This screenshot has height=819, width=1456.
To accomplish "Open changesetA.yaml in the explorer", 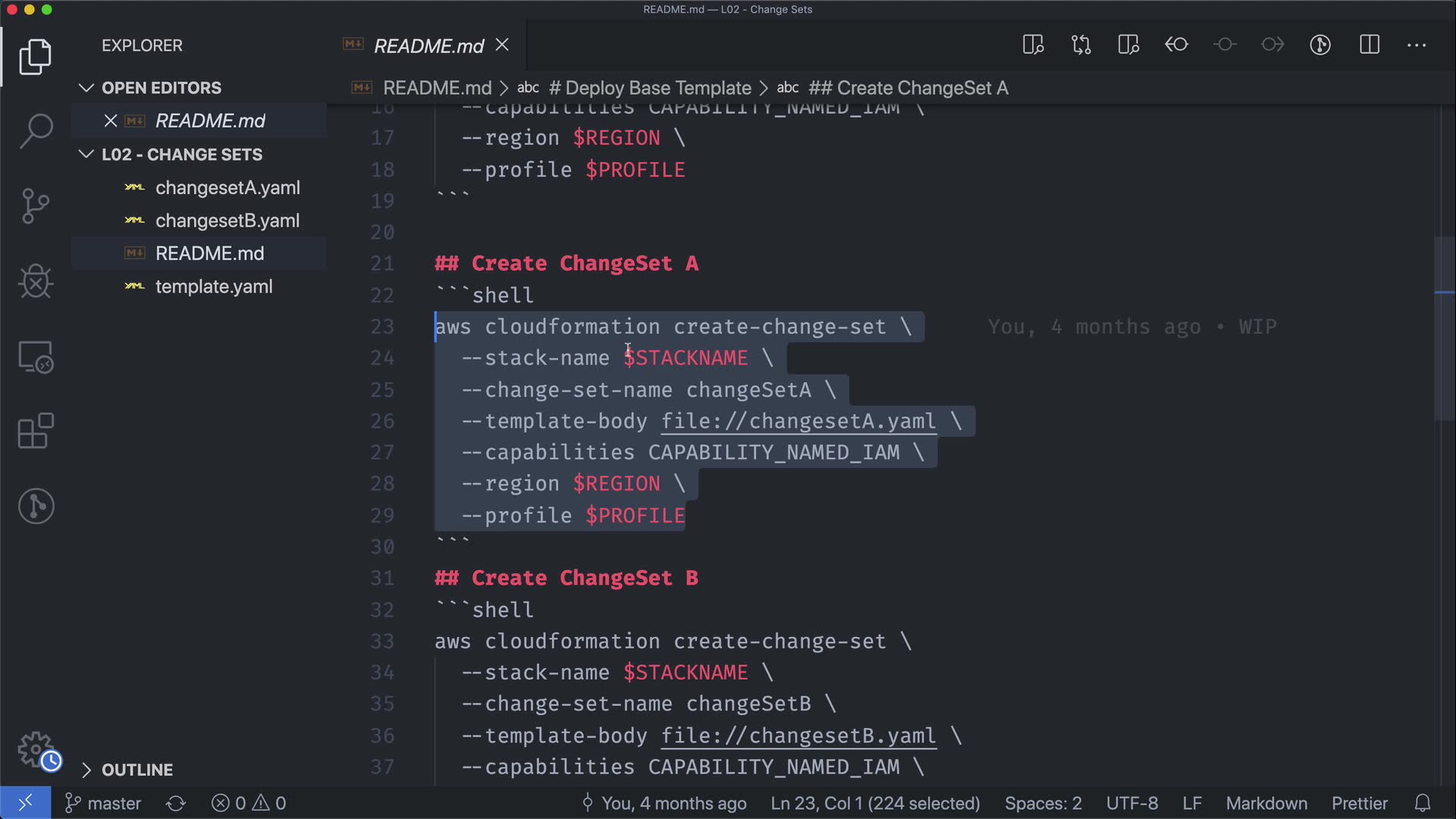I will 227,187.
